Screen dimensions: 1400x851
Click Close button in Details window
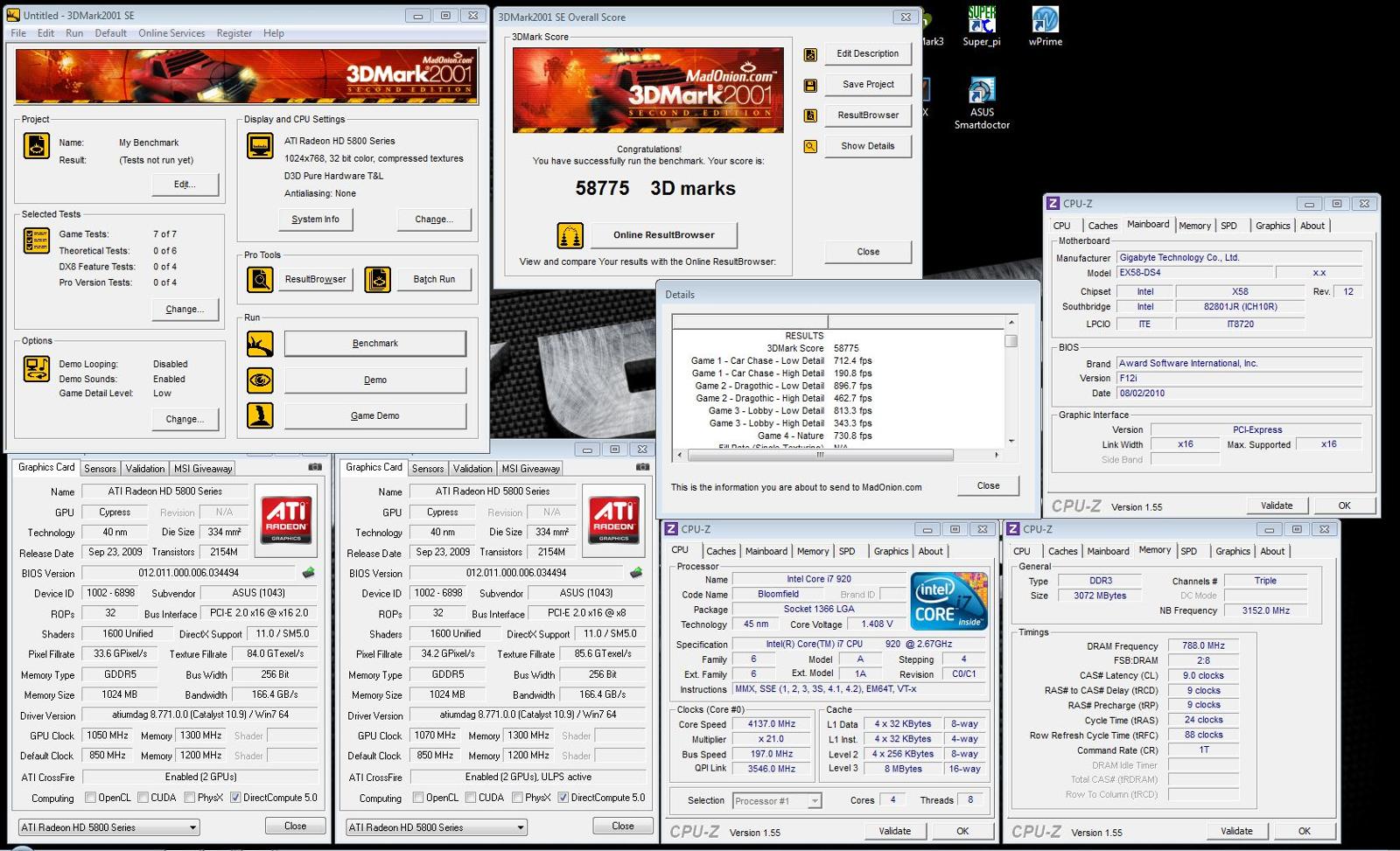pyautogui.click(x=988, y=485)
